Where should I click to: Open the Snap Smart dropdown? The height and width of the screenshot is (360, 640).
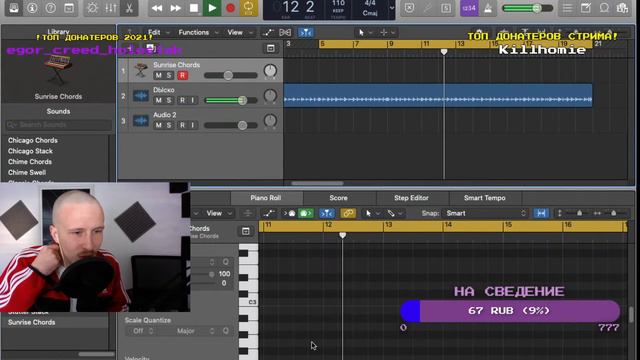486,213
